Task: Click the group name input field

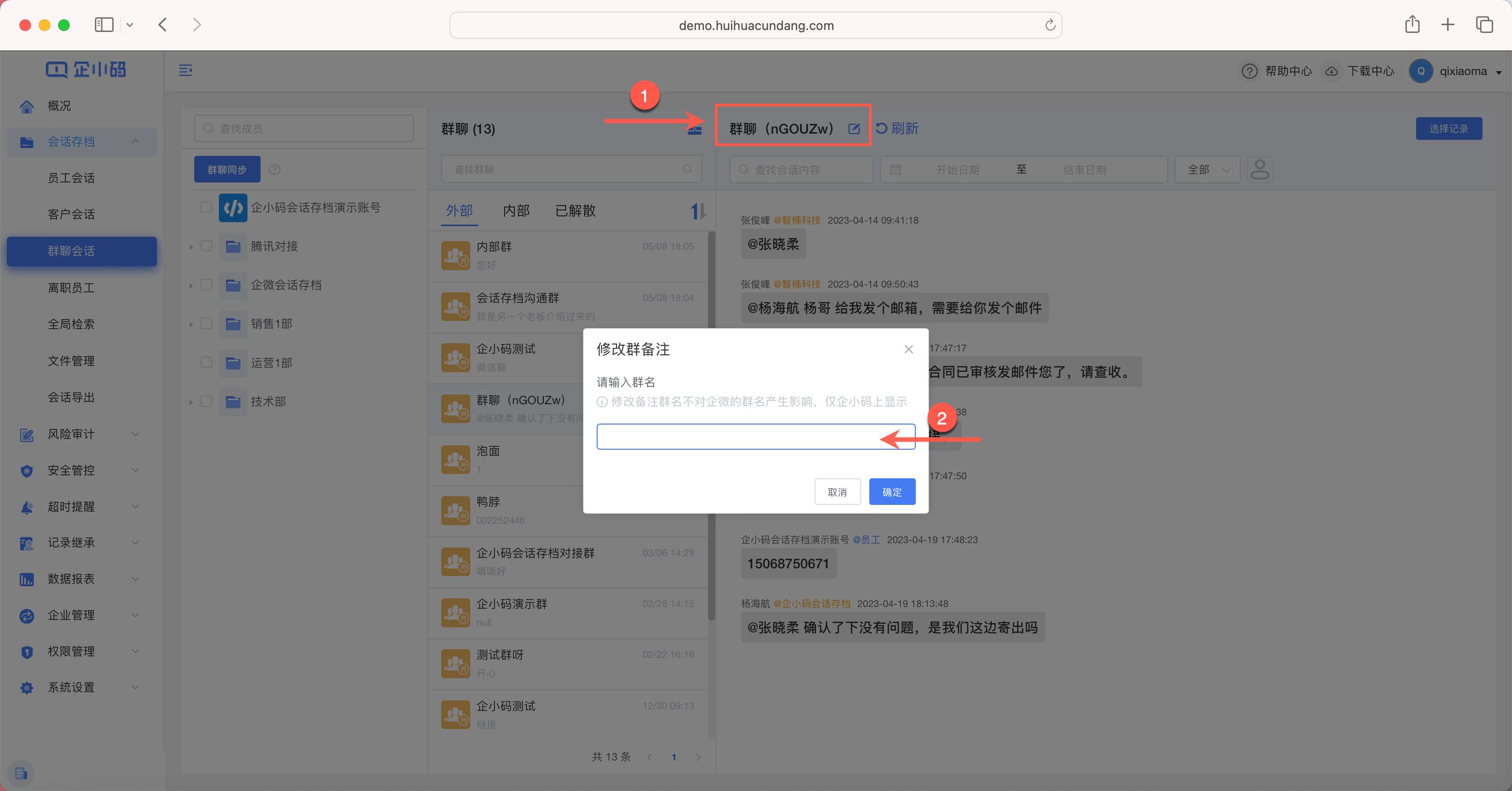Action: pyautogui.click(x=756, y=437)
